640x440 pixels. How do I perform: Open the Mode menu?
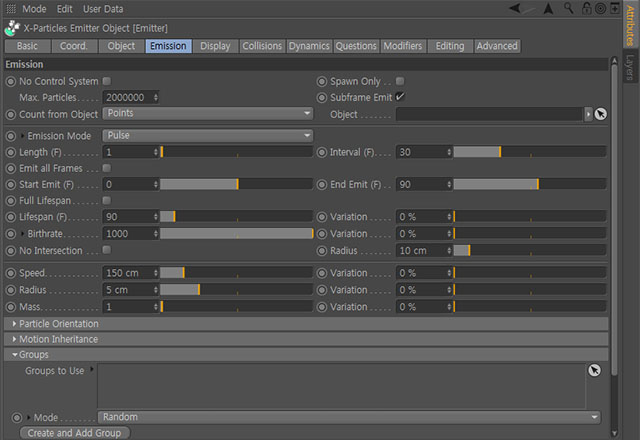(34, 9)
